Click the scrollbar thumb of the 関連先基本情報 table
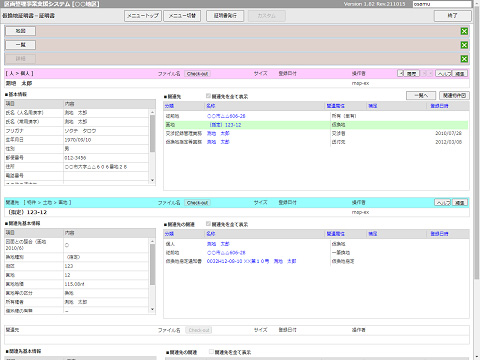 click(x=152, y=265)
